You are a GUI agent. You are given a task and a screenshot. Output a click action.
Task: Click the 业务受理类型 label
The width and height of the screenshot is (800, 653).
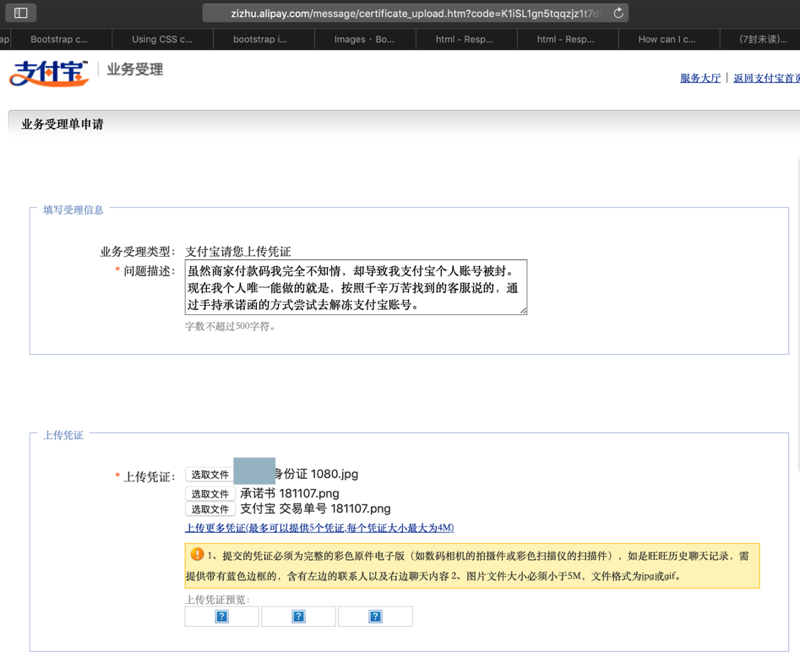pos(137,252)
